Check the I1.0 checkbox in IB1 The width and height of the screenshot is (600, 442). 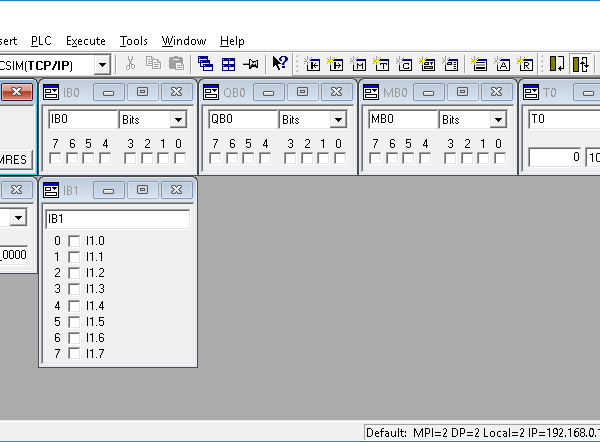(74, 241)
